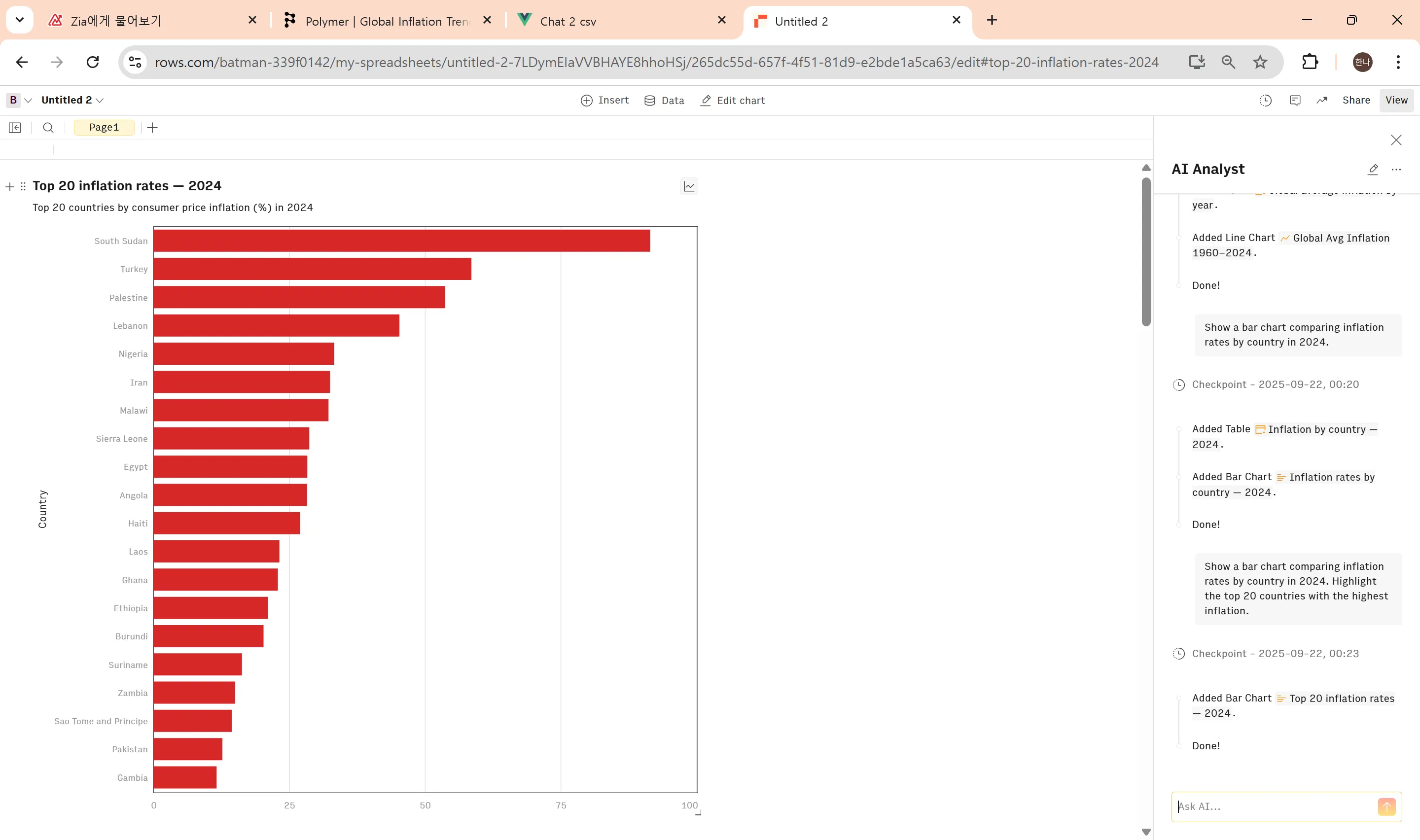1420x840 pixels.
Task: Open the comments icon in toolbar
Action: 1295,100
